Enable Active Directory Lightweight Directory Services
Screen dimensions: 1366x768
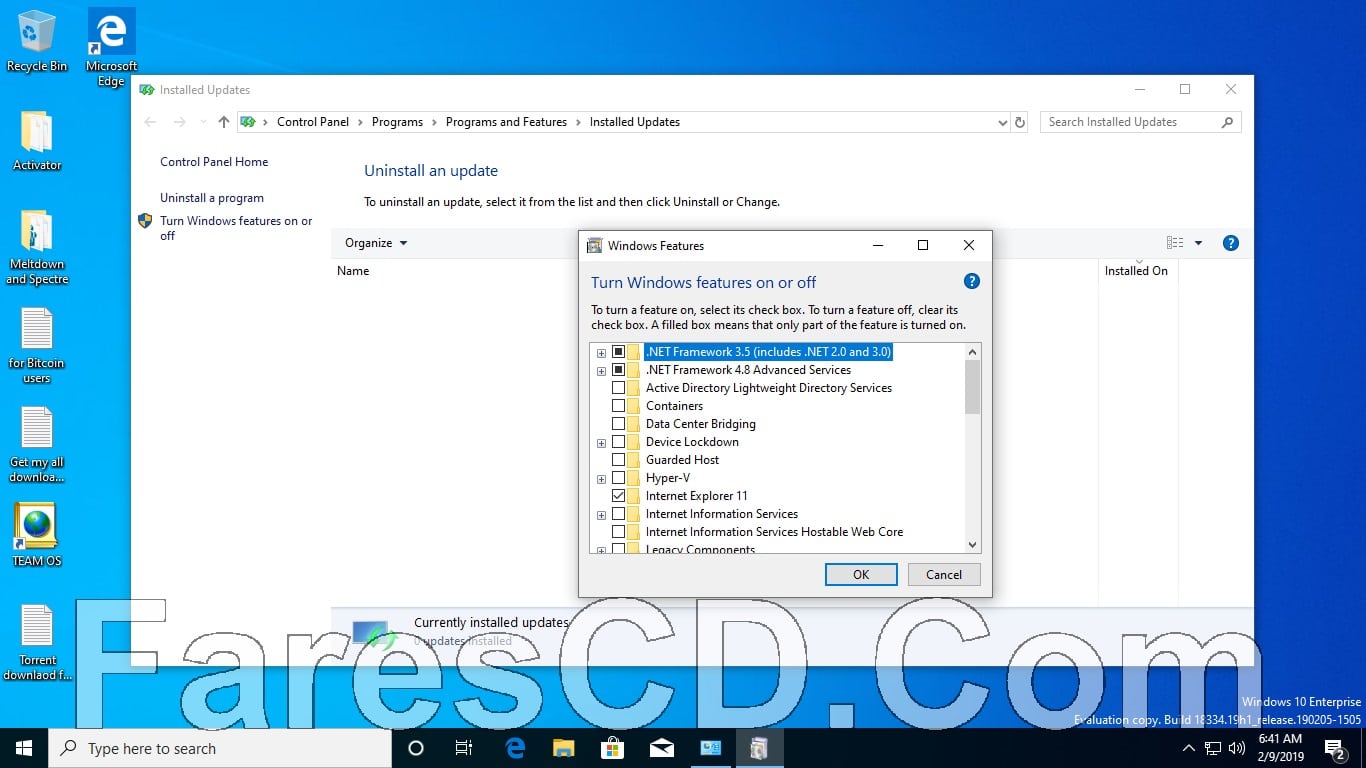point(618,388)
